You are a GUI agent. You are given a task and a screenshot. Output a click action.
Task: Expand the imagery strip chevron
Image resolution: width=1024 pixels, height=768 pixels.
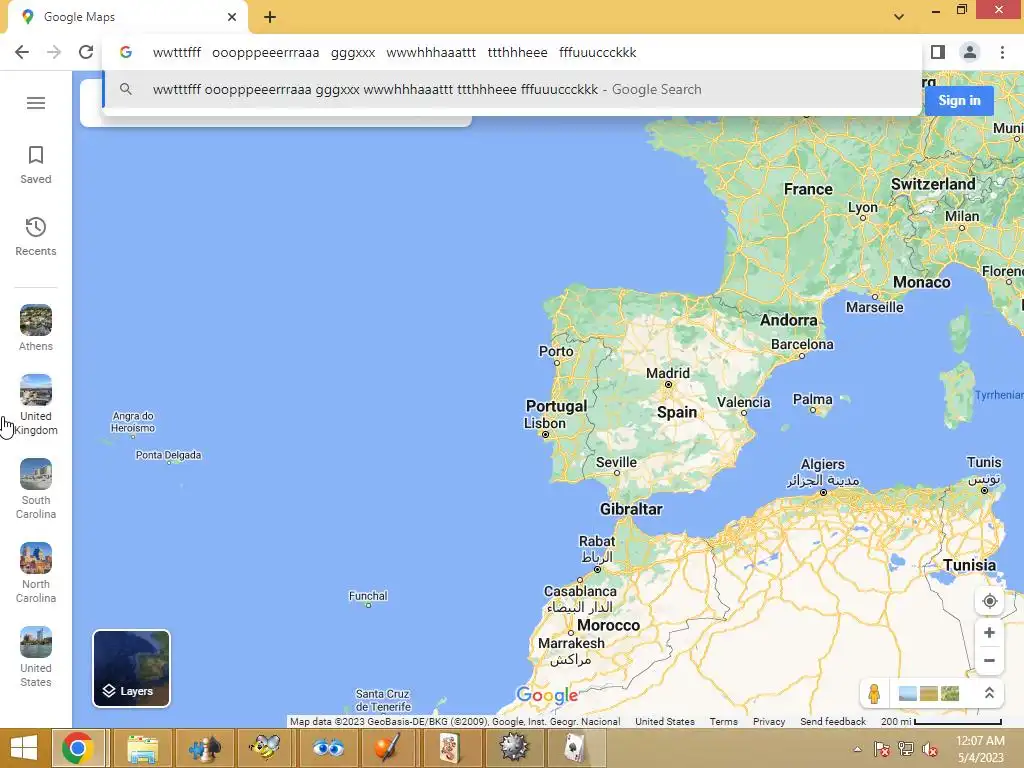[989, 694]
